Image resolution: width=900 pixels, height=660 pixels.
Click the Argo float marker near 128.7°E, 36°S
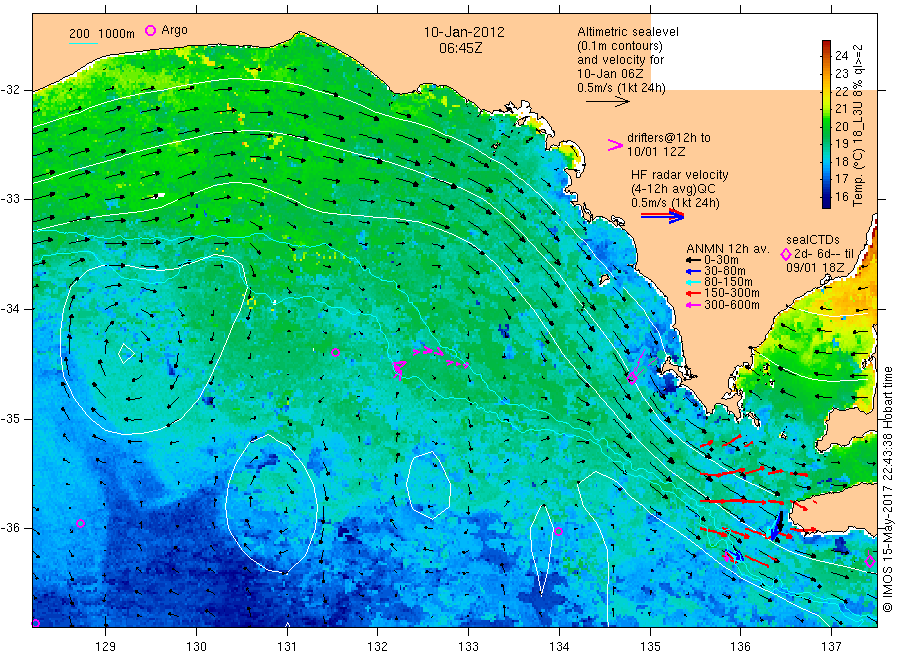click(x=80, y=523)
